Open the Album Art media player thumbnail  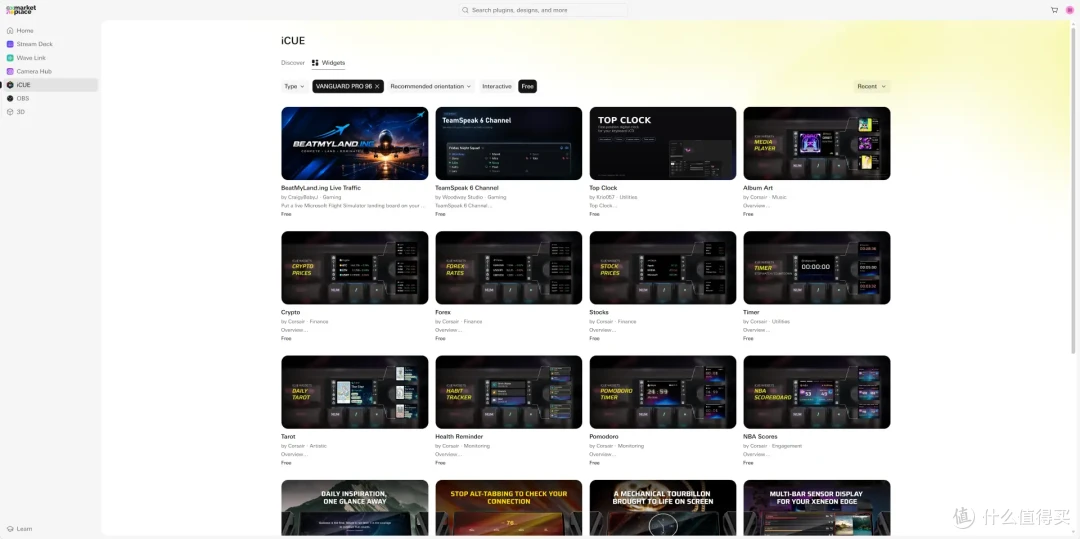817,143
